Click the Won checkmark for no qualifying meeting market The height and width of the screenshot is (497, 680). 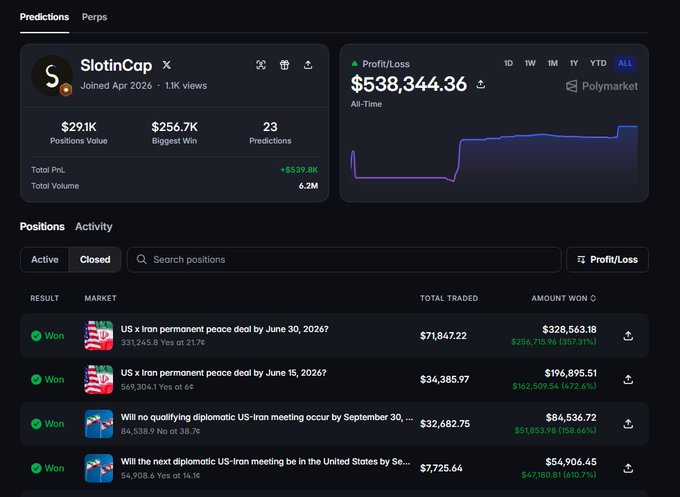tap(36, 424)
